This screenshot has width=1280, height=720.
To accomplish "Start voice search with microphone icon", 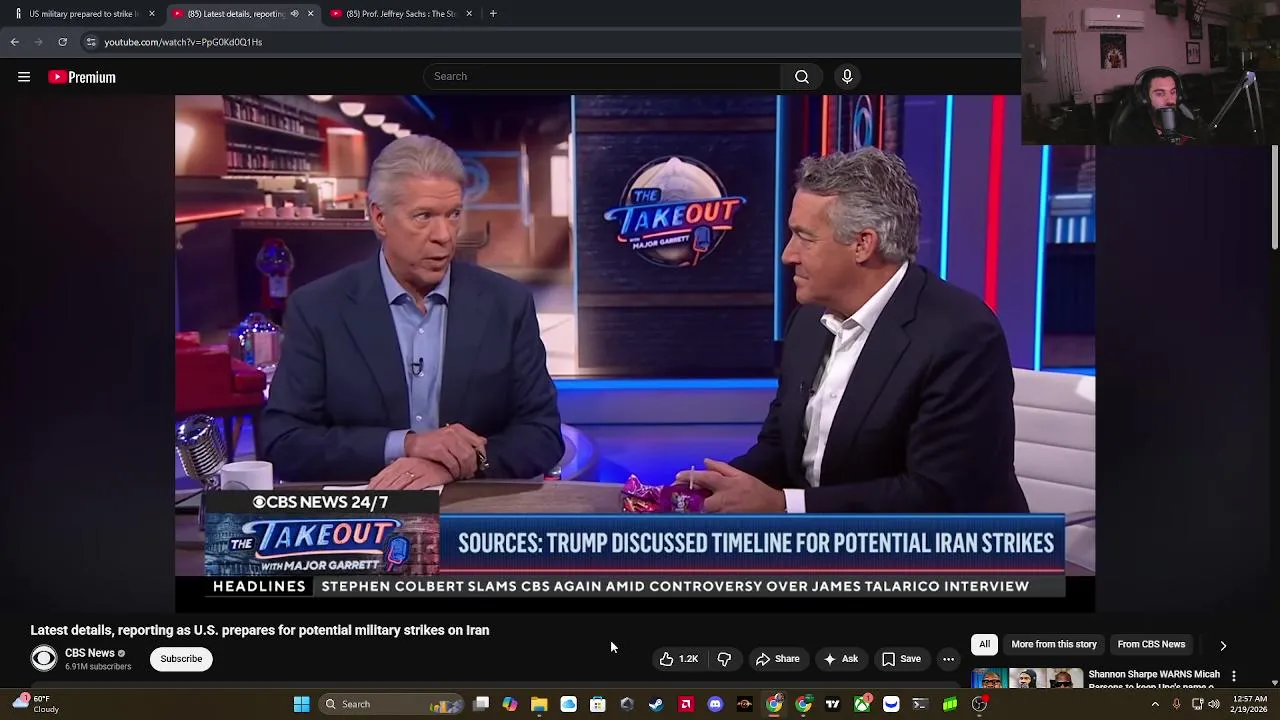I will (847, 76).
